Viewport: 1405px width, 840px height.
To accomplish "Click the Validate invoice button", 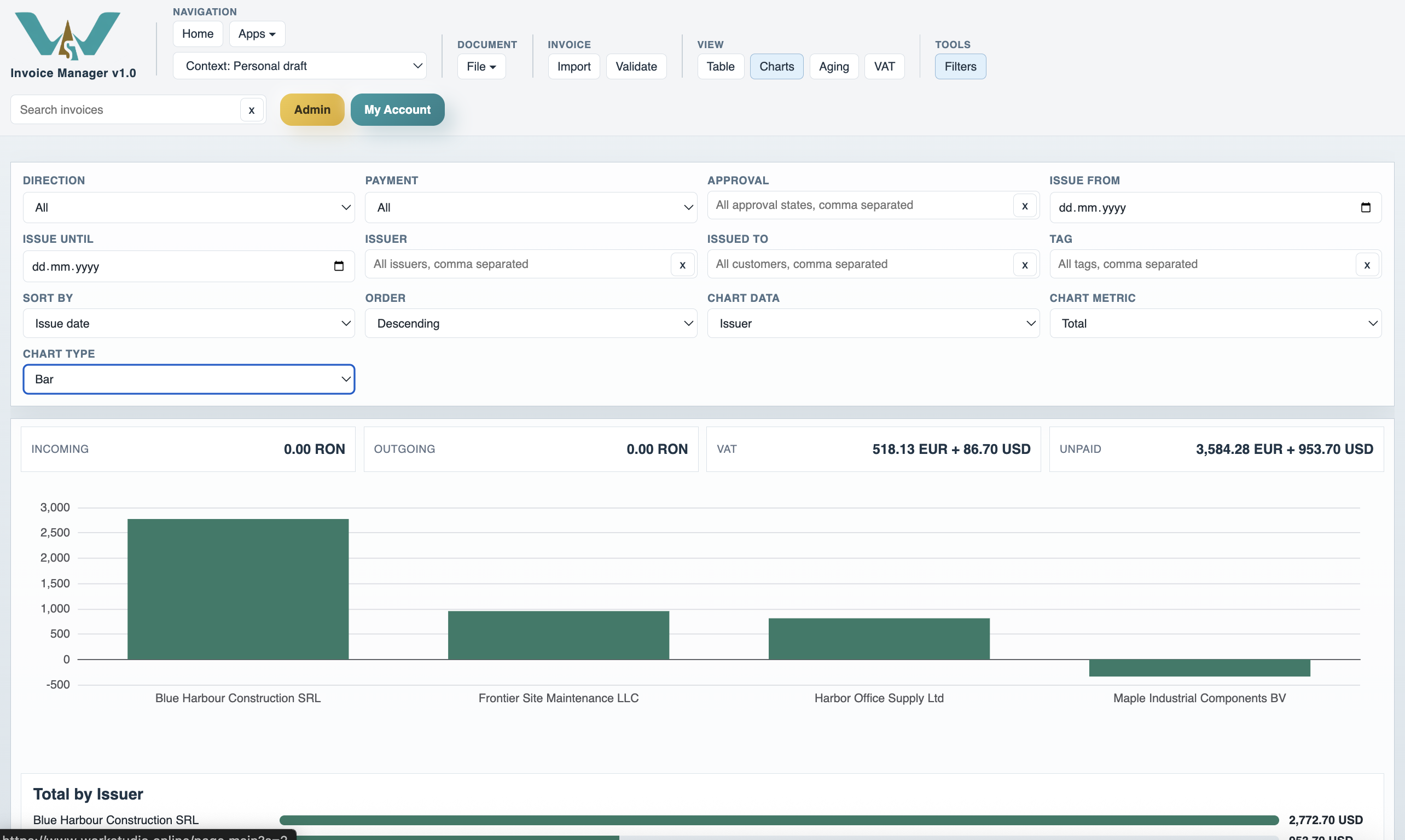I will 636,66.
